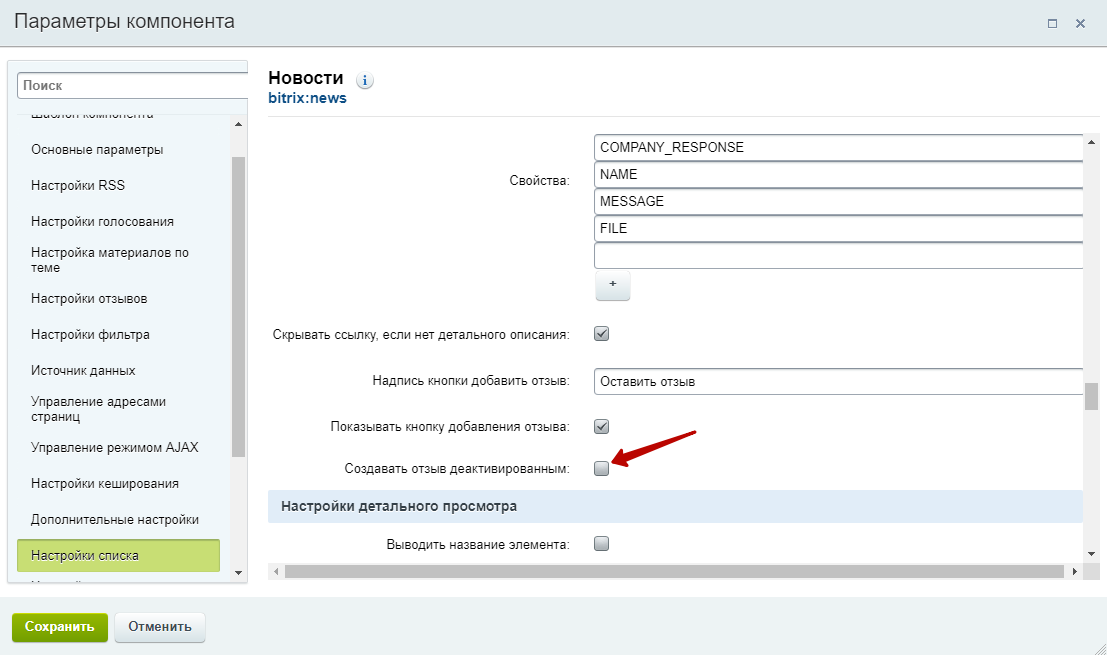Select highlighted Настройки списка item

pyautogui.click(x=119, y=555)
